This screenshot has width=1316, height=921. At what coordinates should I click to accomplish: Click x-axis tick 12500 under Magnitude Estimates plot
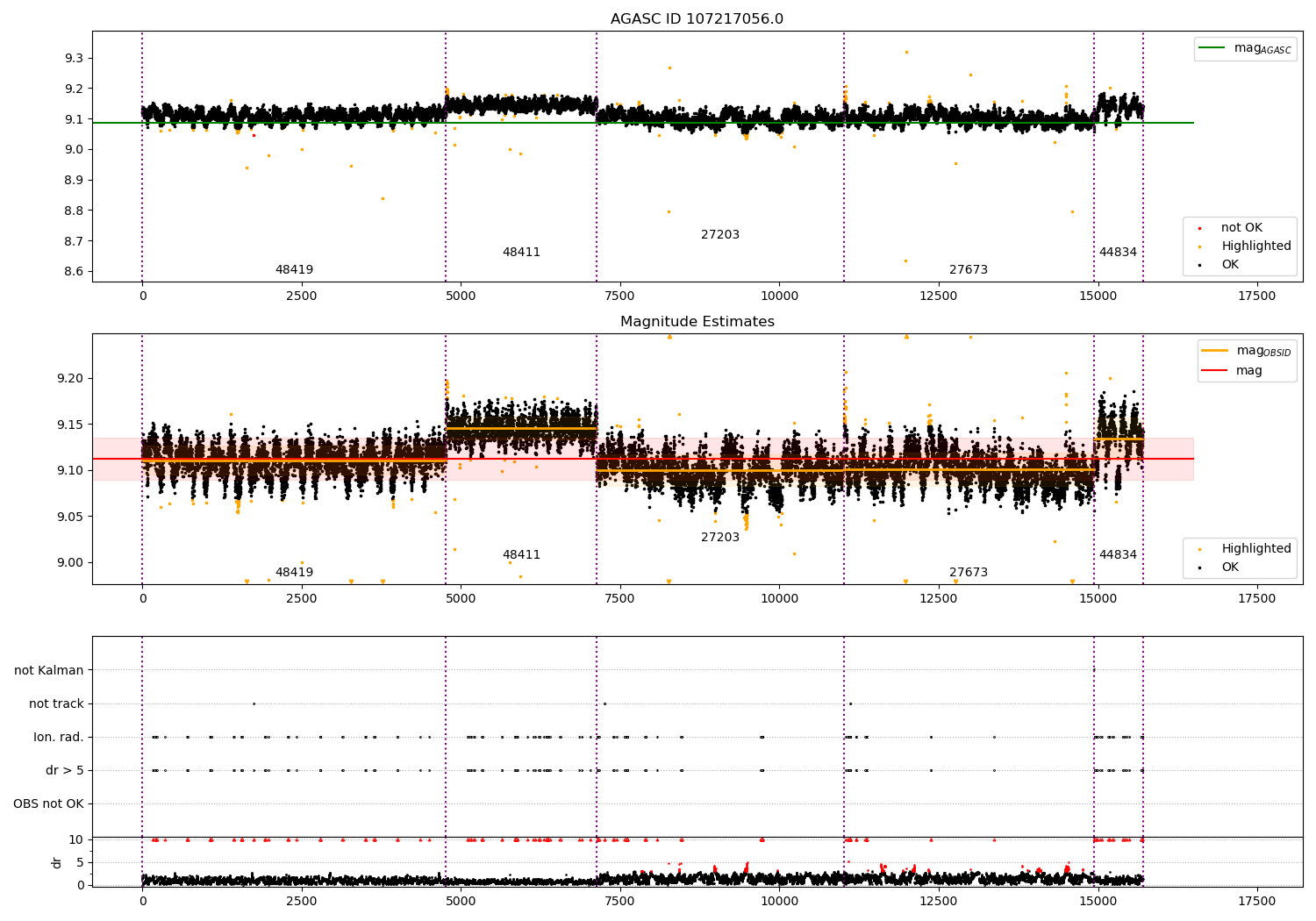(x=939, y=599)
